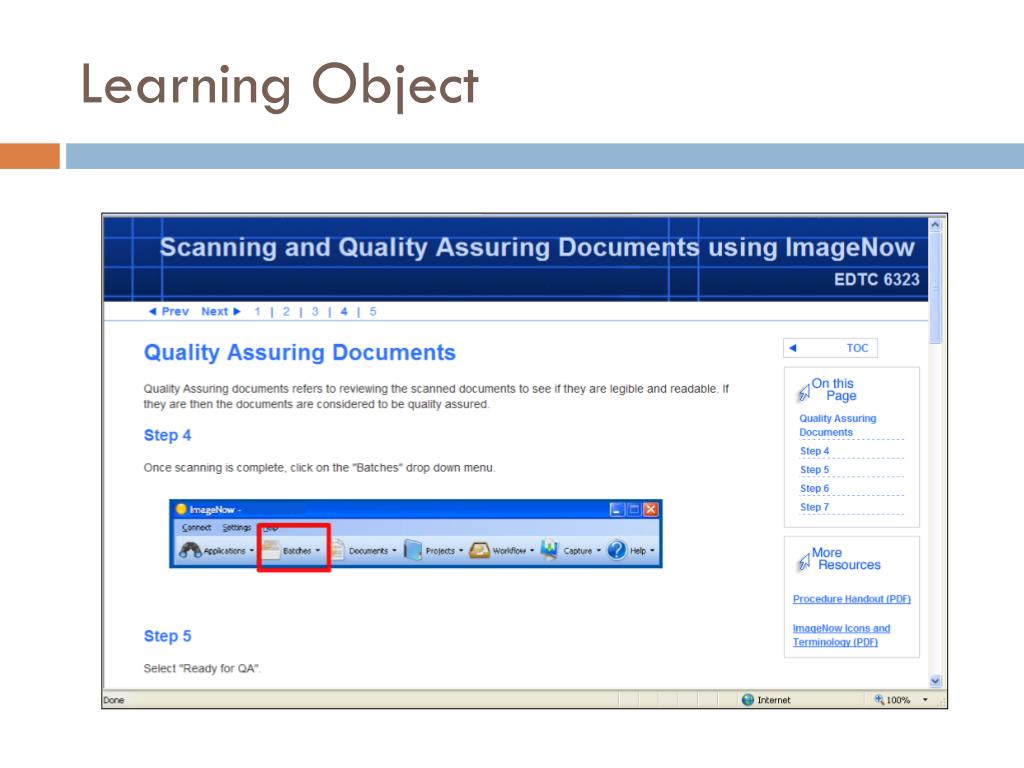This screenshot has width=1024, height=768.
Task: Click the Applications binoculars icon
Action: pyautogui.click(x=190, y=550)
